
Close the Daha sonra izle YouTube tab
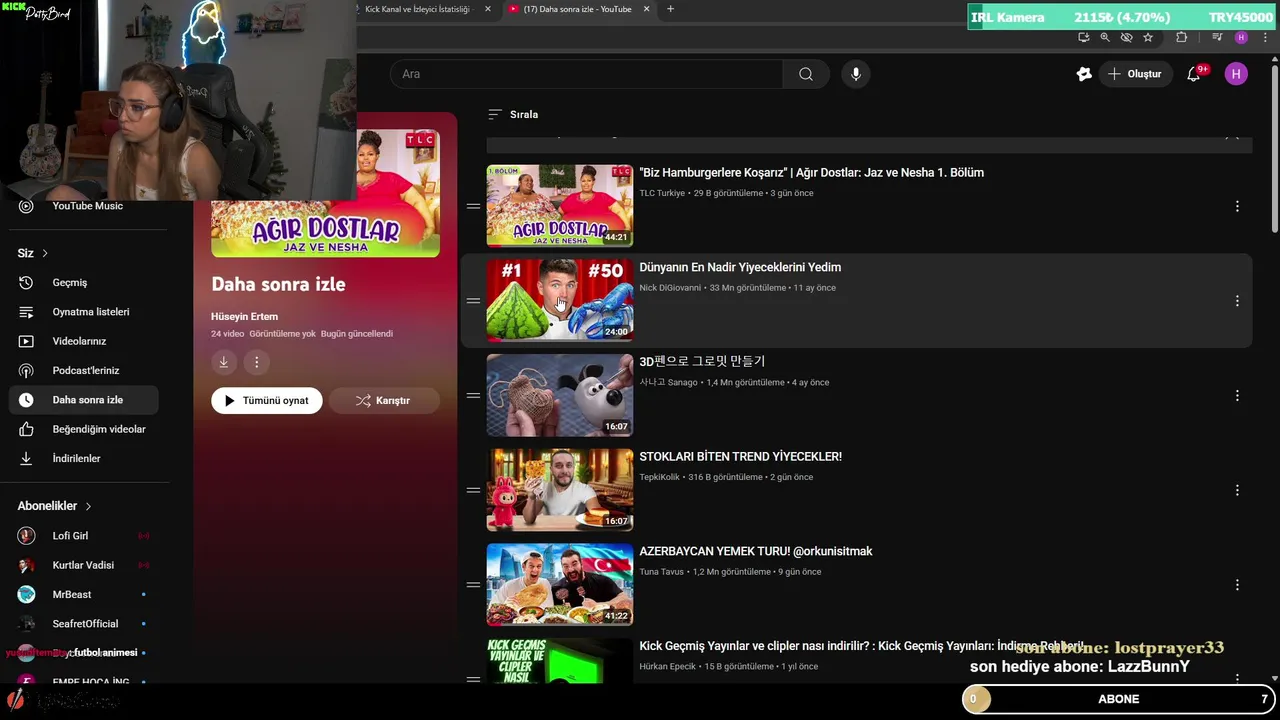646,9
